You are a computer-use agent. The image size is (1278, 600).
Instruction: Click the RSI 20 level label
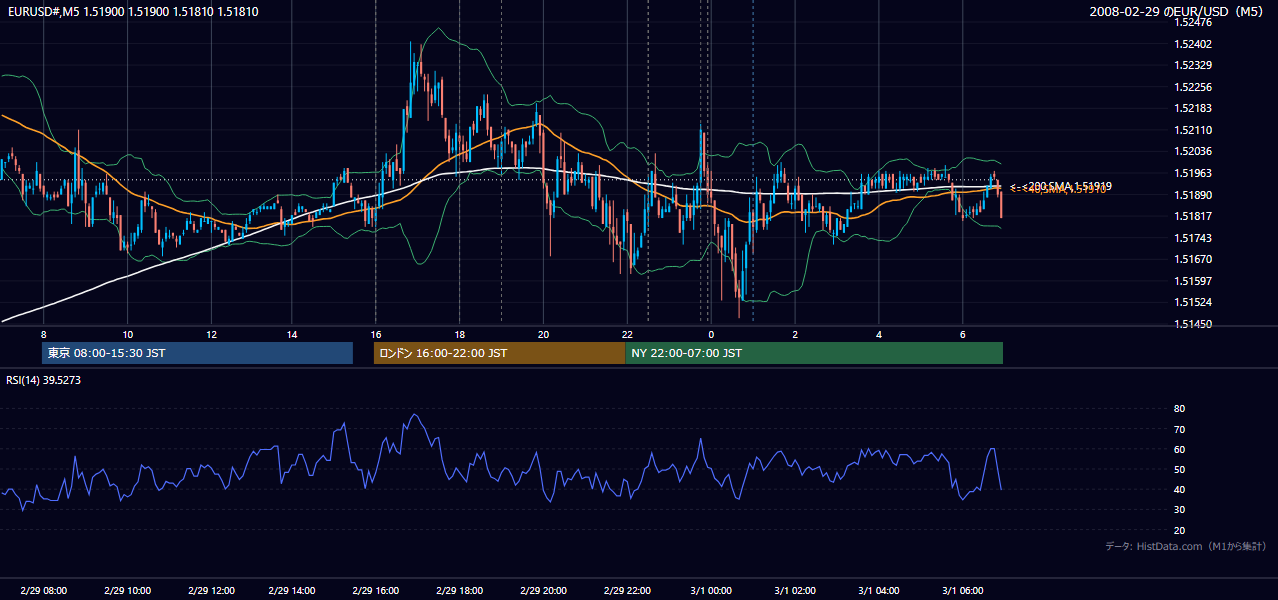pos(1179,530)
